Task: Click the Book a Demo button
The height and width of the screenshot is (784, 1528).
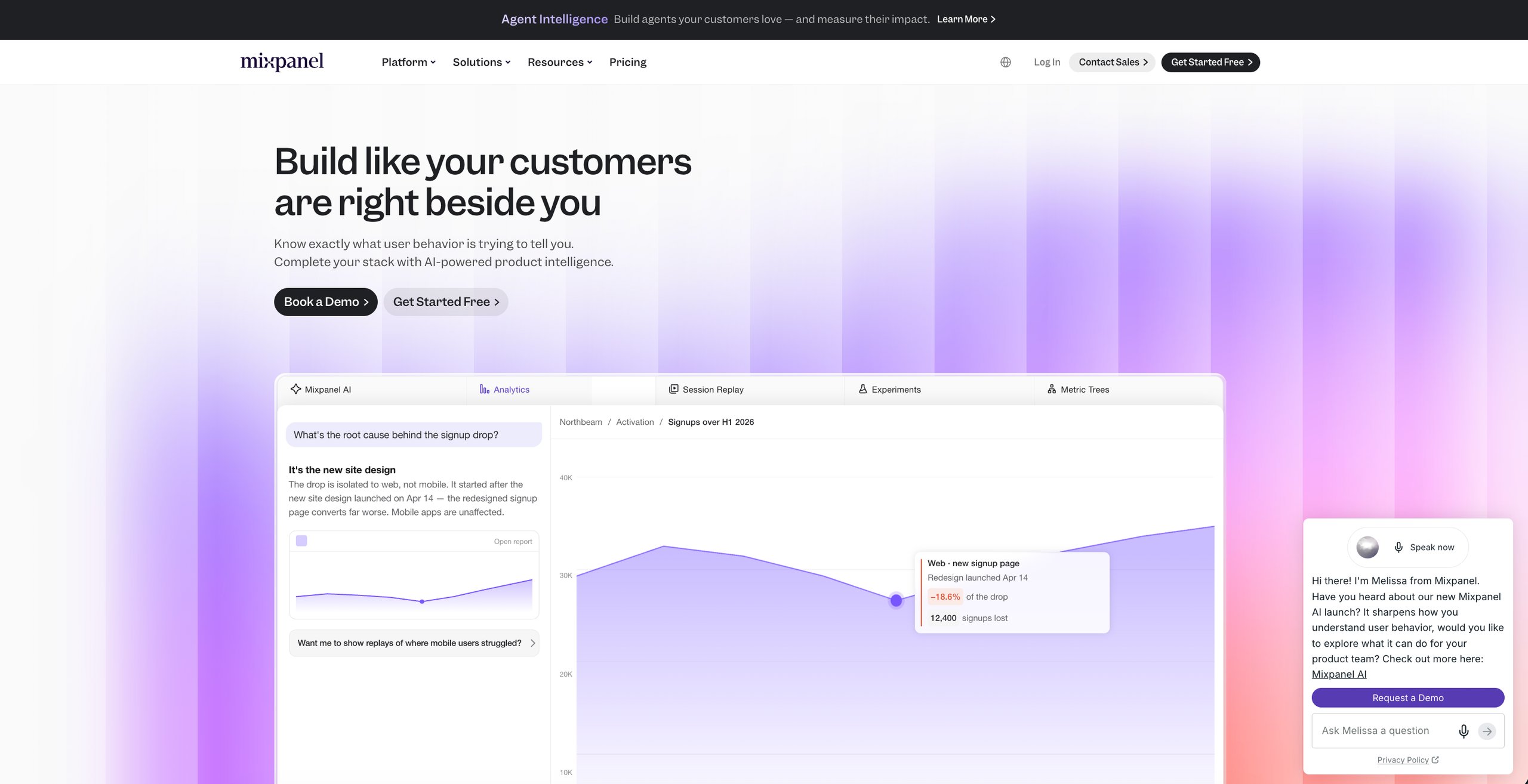Action: tap(326, 302)
